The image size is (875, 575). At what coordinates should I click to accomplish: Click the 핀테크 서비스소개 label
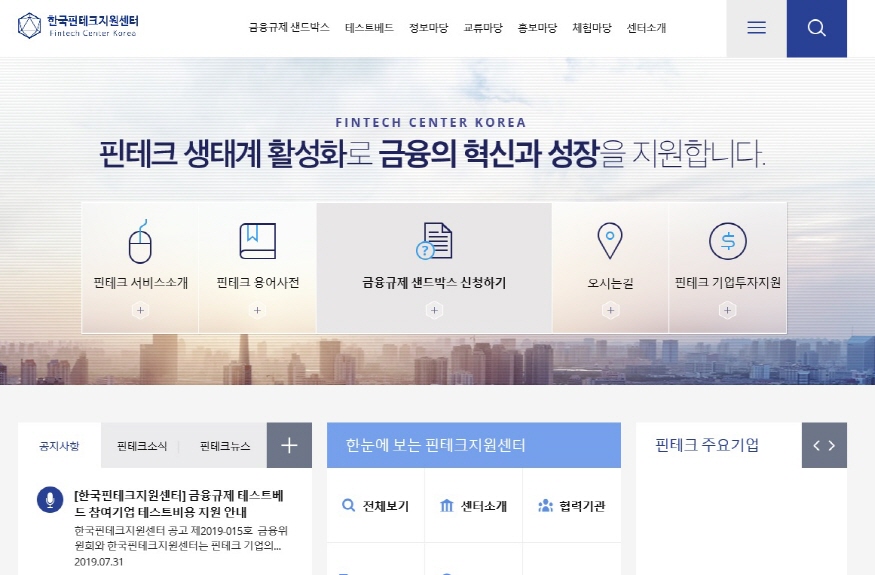click(141, 282)
